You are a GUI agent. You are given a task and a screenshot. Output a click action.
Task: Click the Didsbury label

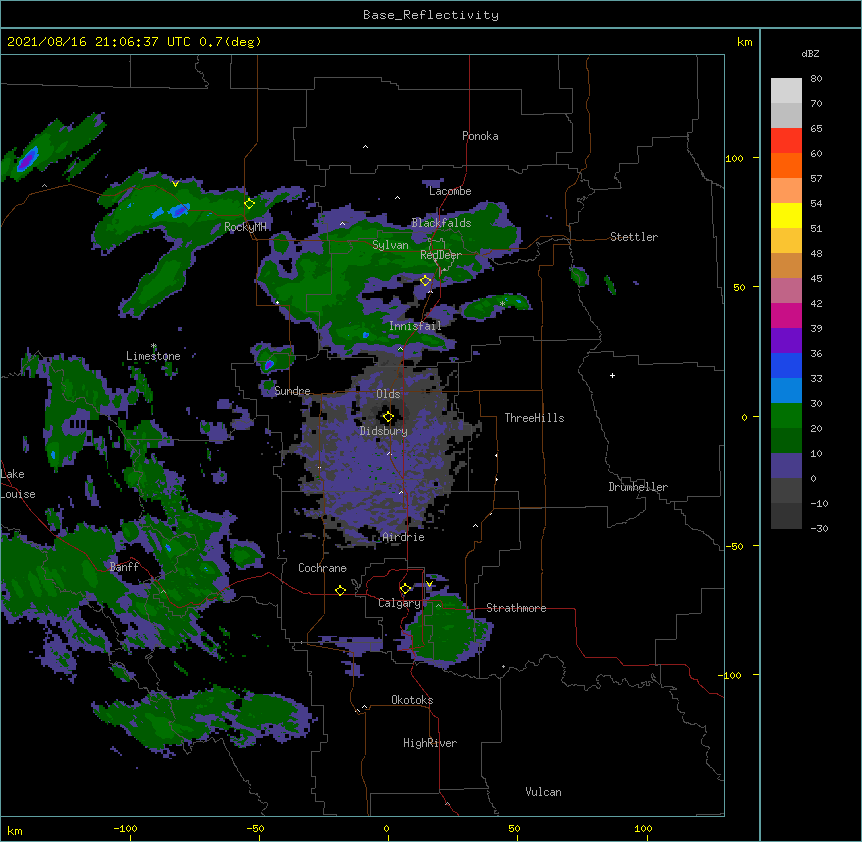[x=384, y=431]
